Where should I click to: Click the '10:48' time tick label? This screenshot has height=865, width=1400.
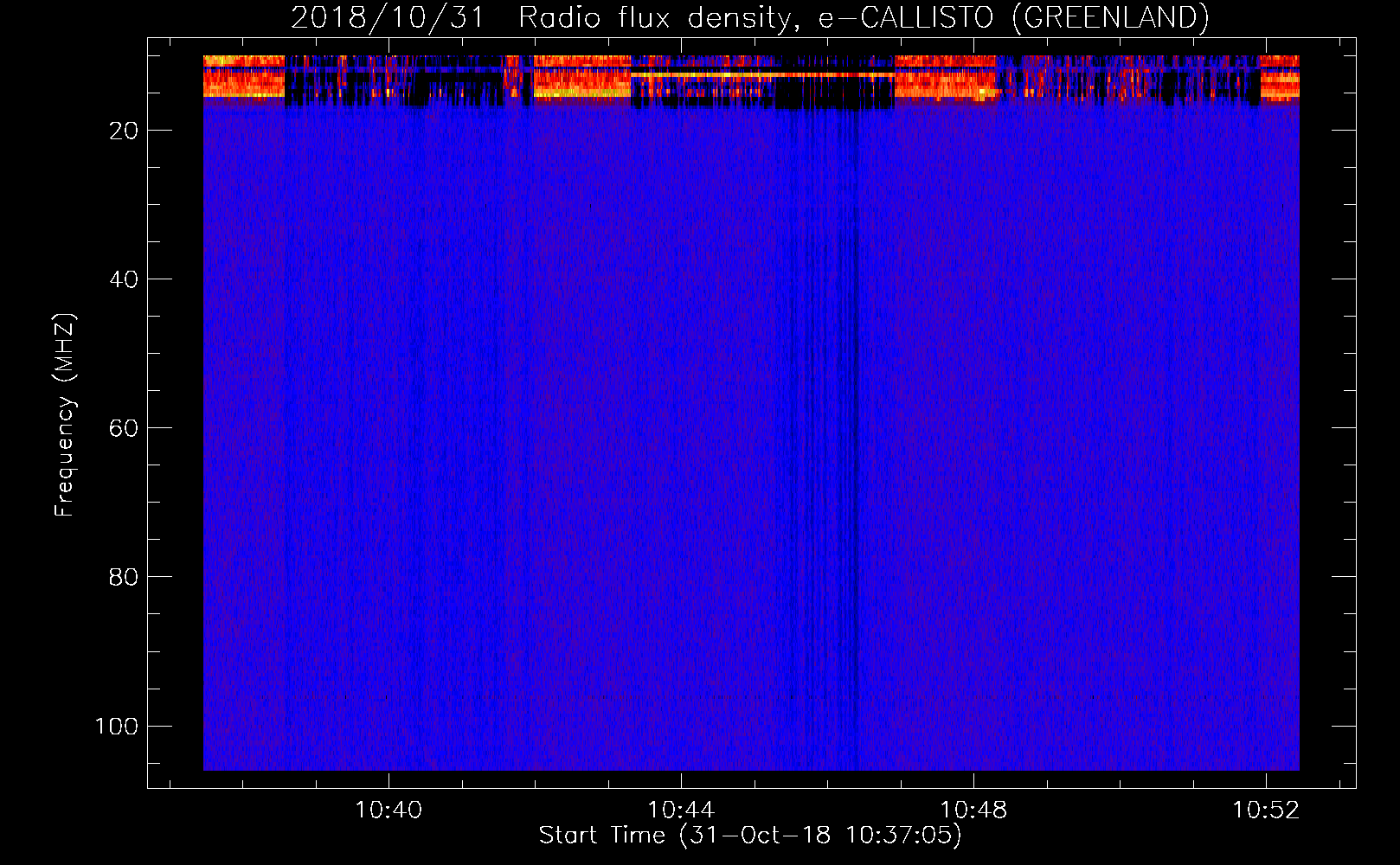pos(973,810)
